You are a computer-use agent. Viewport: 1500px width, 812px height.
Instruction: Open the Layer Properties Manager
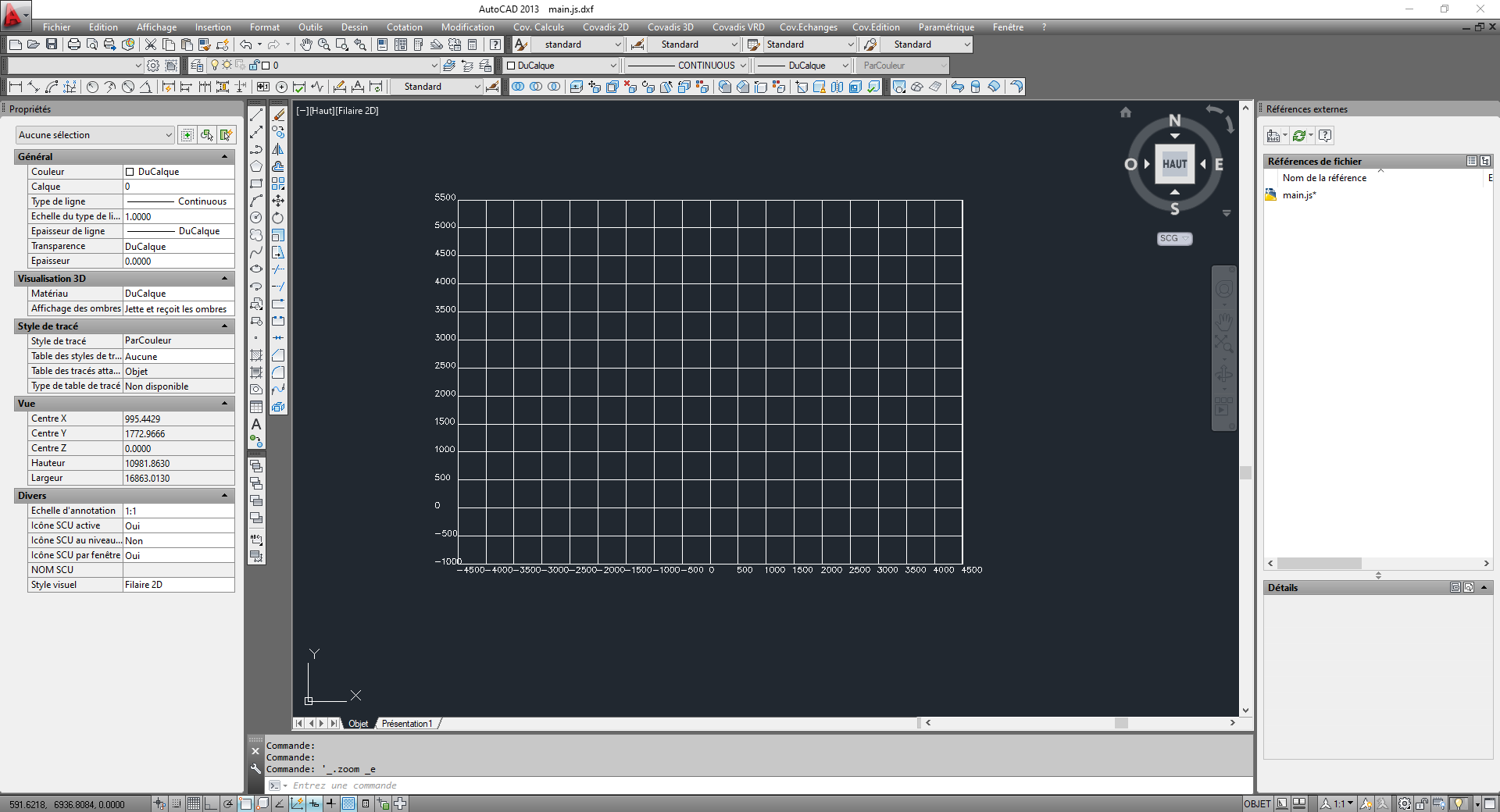[198, 65]
